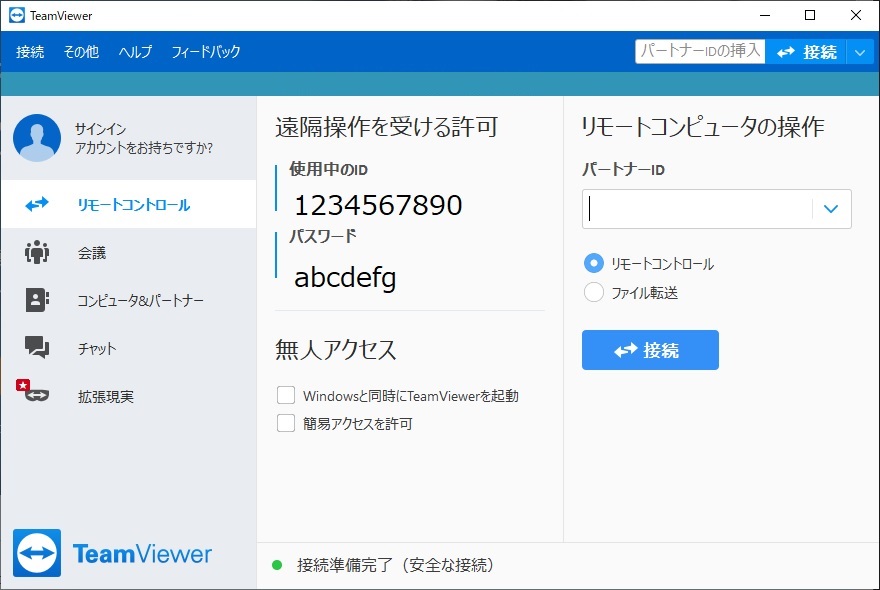
Task: Open the 接続 menu
Action: tap(30, 52)
